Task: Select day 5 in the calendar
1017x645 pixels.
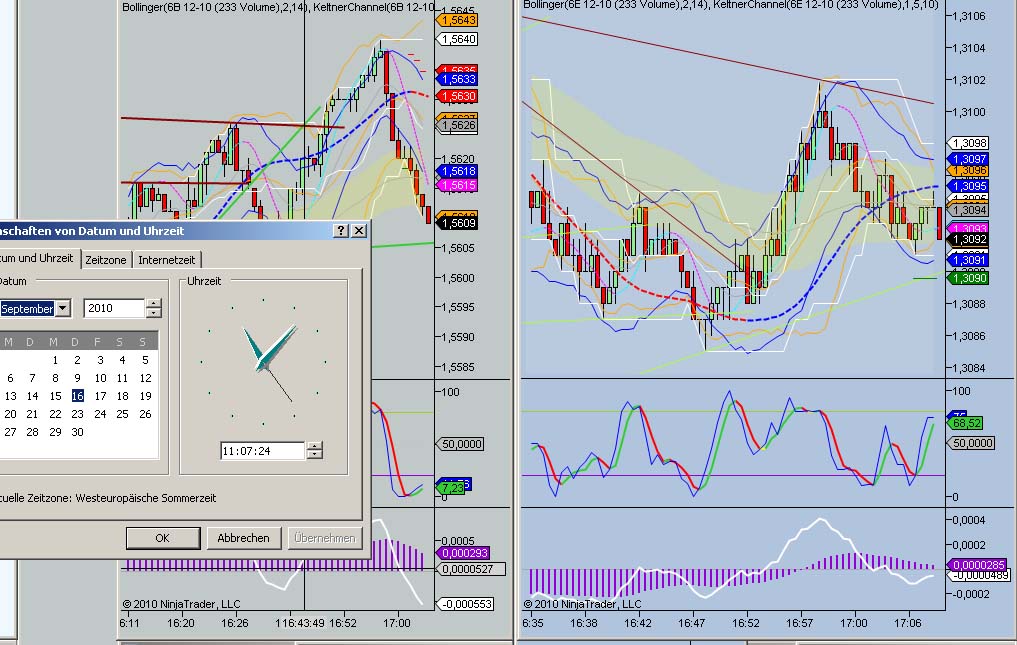Action: tap(145, 360)
